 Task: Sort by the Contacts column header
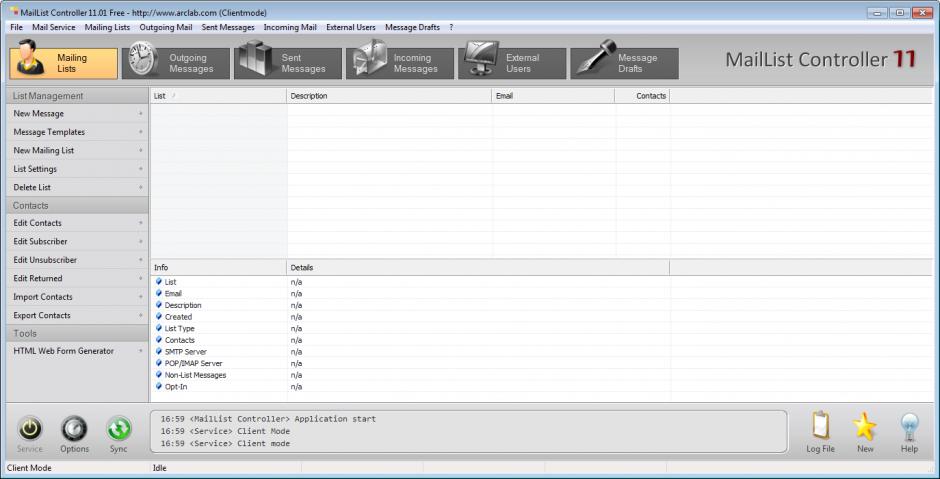(642, 96)
